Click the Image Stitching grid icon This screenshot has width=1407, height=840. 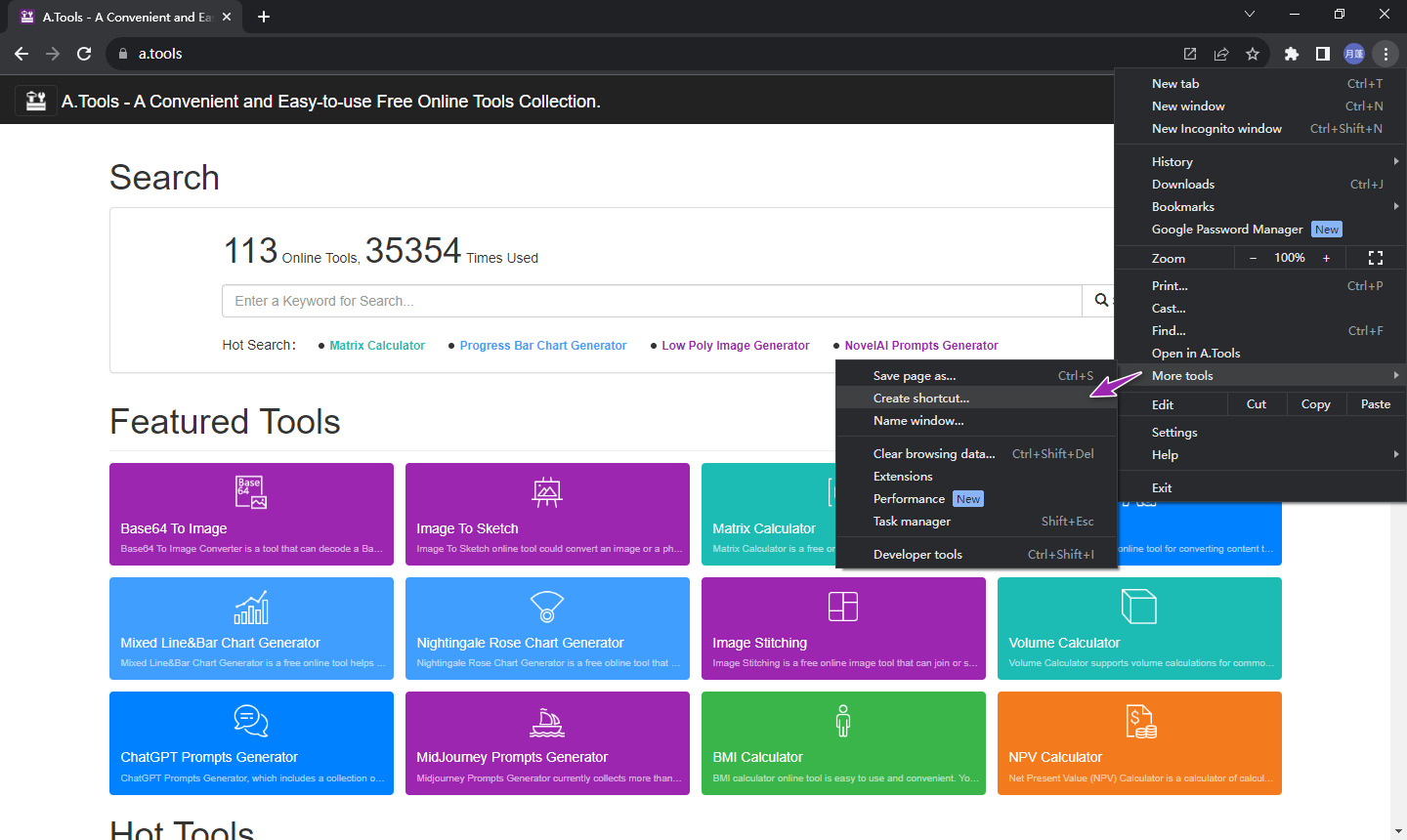[x=843, y=607]
